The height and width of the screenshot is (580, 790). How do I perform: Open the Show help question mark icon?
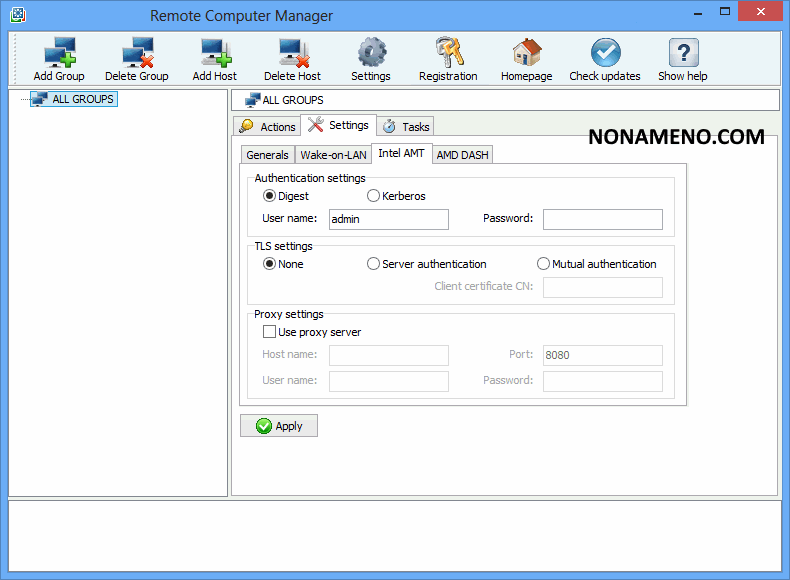[683, 52]
